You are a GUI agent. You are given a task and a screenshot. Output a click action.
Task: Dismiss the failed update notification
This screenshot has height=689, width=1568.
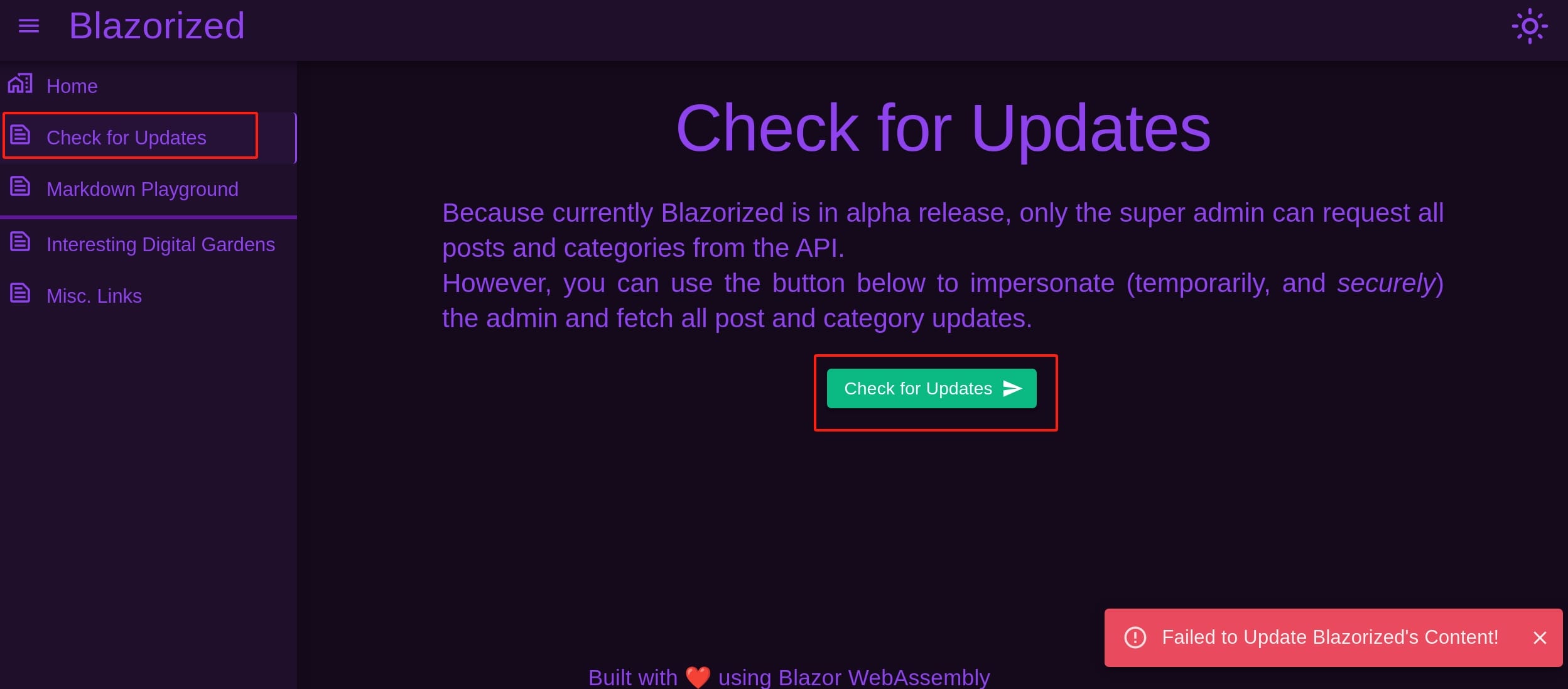[x=1540, y=638]
